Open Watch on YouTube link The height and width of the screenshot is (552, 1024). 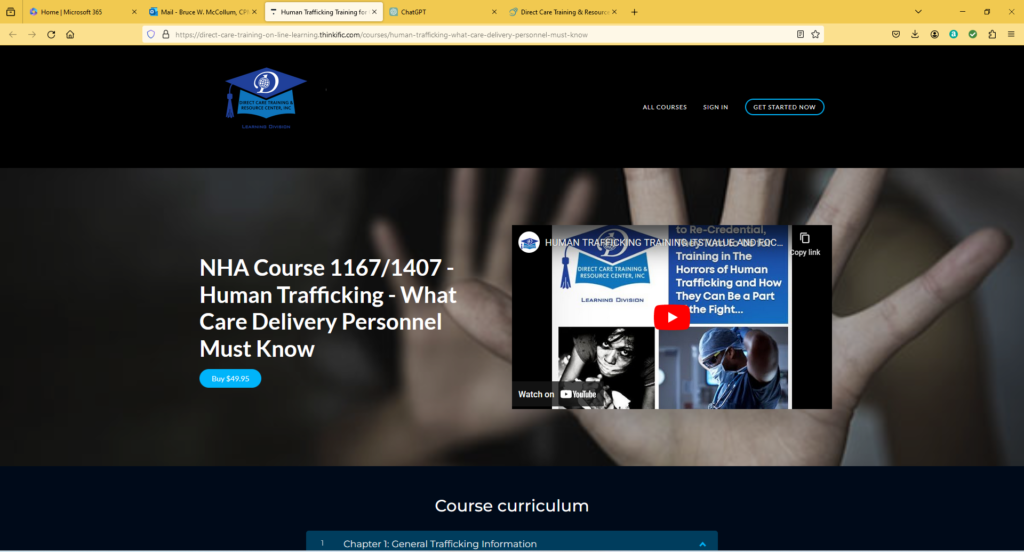tap(557, 394)
